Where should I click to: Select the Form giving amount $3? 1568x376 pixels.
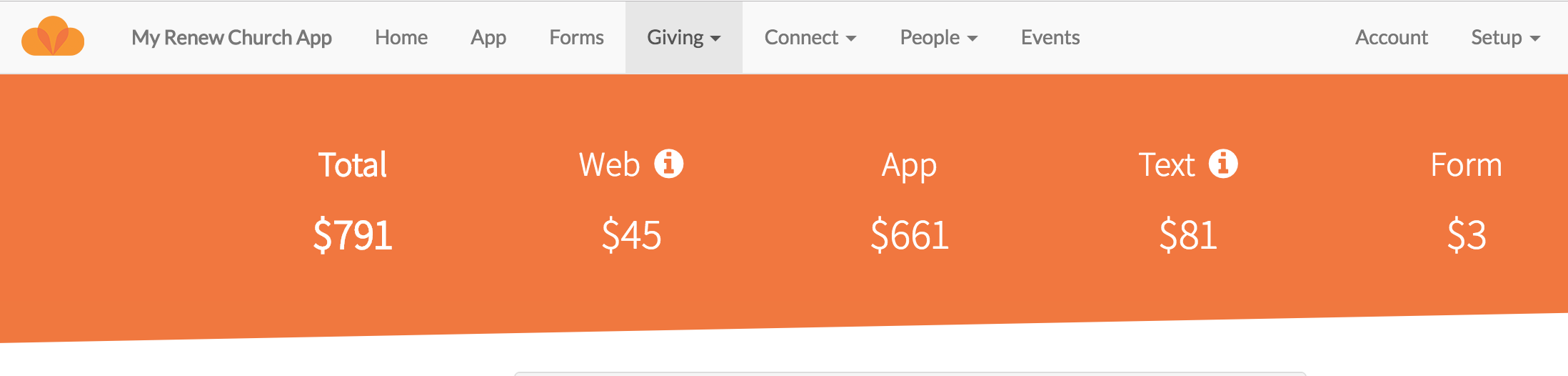pos(1467,235)
